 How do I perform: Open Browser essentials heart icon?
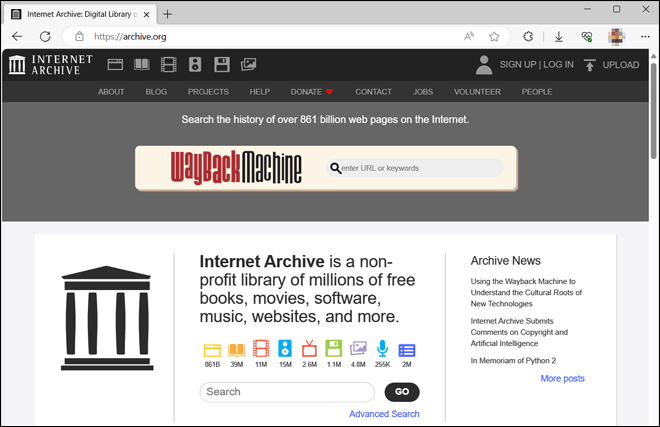[587, 37]
